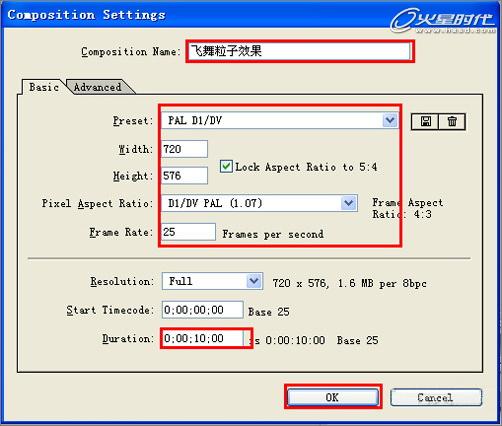Click the Start Timecode field
Viewport: 502px width, 426px height.
[x=203, y=310]
